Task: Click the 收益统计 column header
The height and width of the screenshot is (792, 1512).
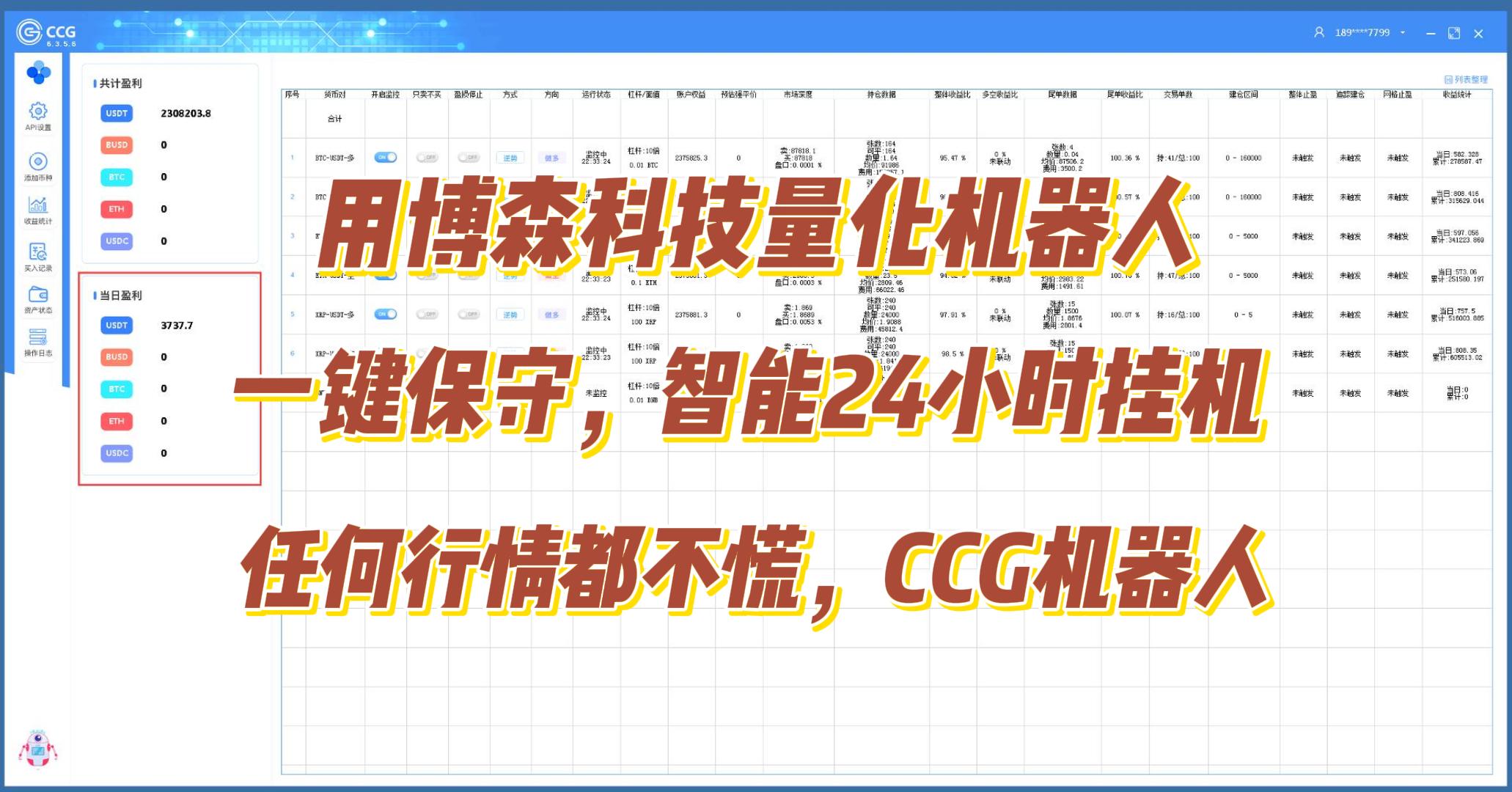Action: (x=1457, y=95)
